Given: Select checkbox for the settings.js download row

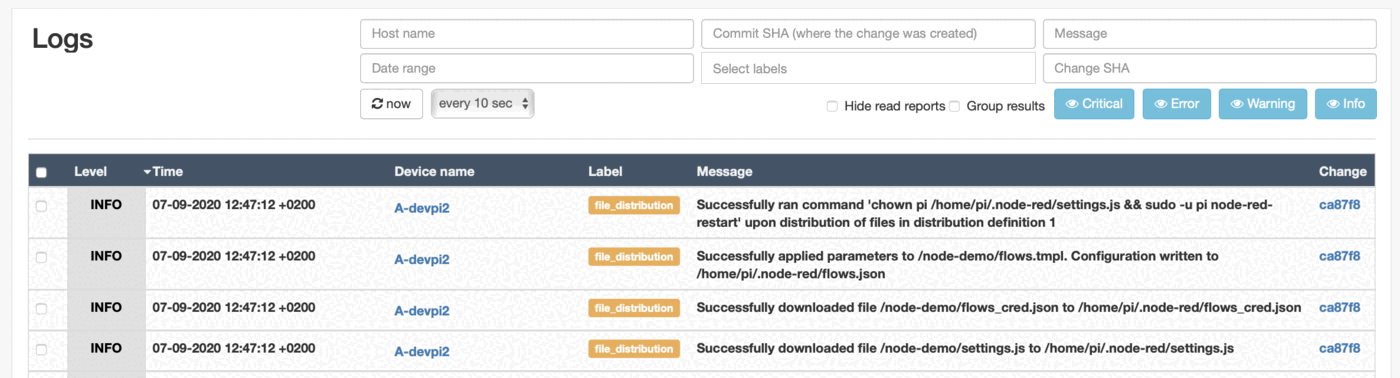Looking at the screenshot, I should click(x=41, y=350).
